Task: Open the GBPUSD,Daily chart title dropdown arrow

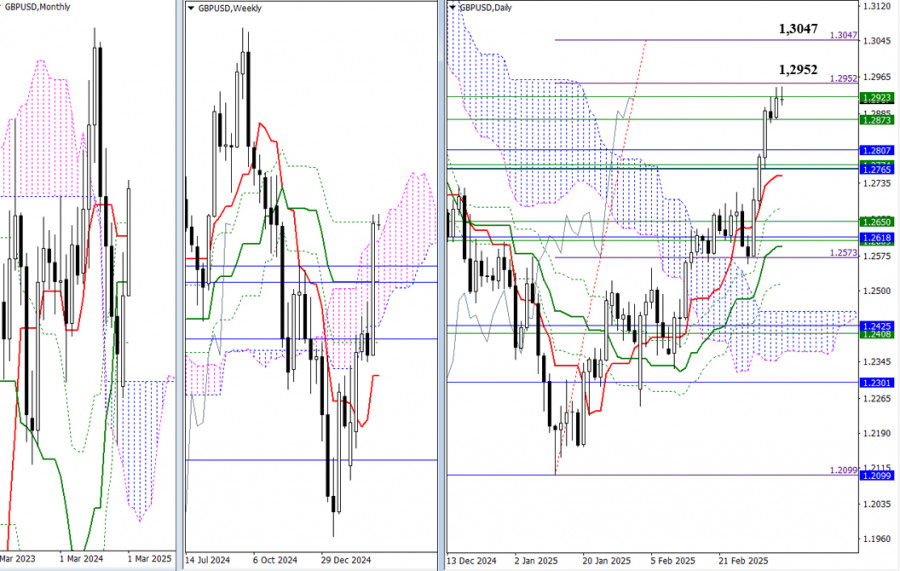Action: pos(453,8)
